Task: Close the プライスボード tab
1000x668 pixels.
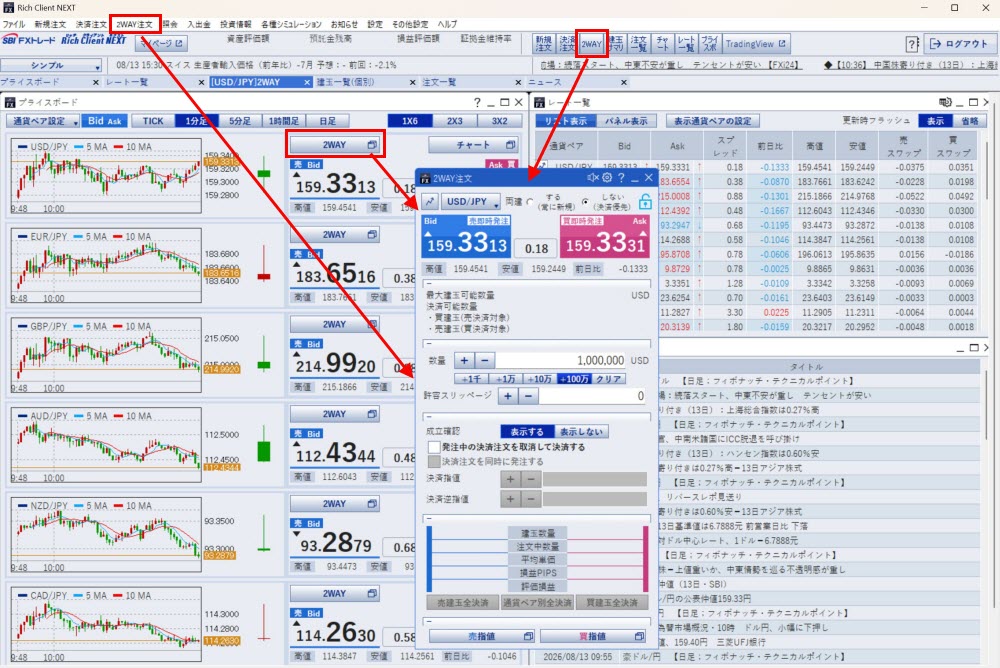Action: 96,82
